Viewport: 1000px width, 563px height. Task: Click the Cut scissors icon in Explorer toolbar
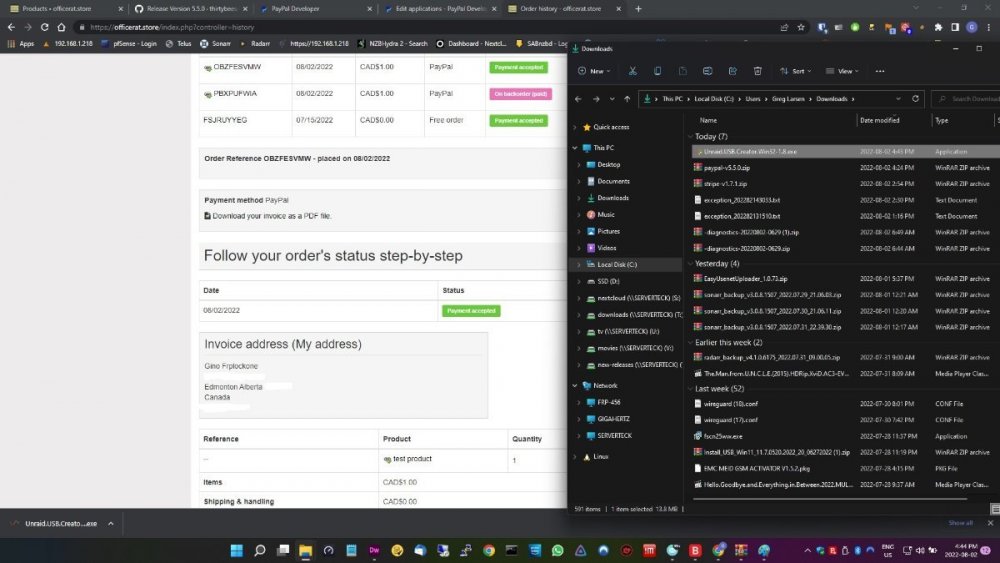click(x=633, y=71)
